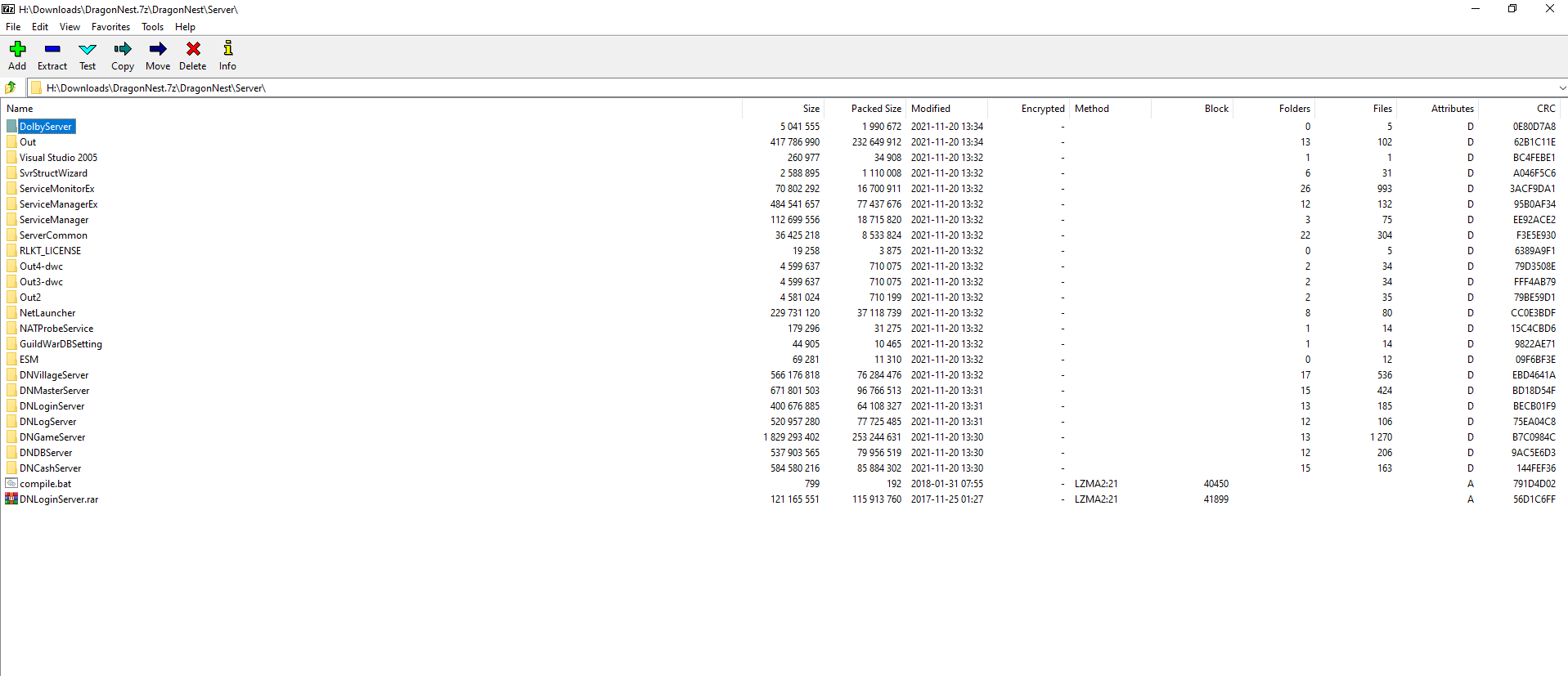The height and width of the screenshot is (676, 1568).
Task: Click the Extract toolbar icon
Action: (x=52, y=49)
